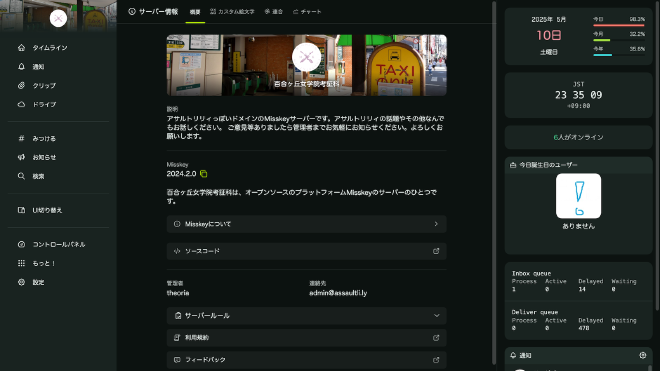This screenshot has height=371, width=660.
Task: Open the タイムライン home icon
Action: pyautogui.click(x=21, y=48)
